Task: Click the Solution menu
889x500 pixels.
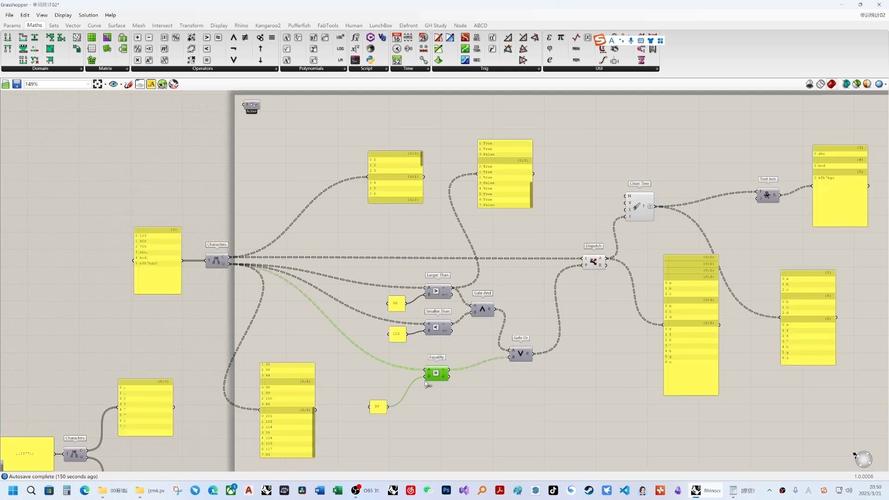Action: [x=88, y=15]
